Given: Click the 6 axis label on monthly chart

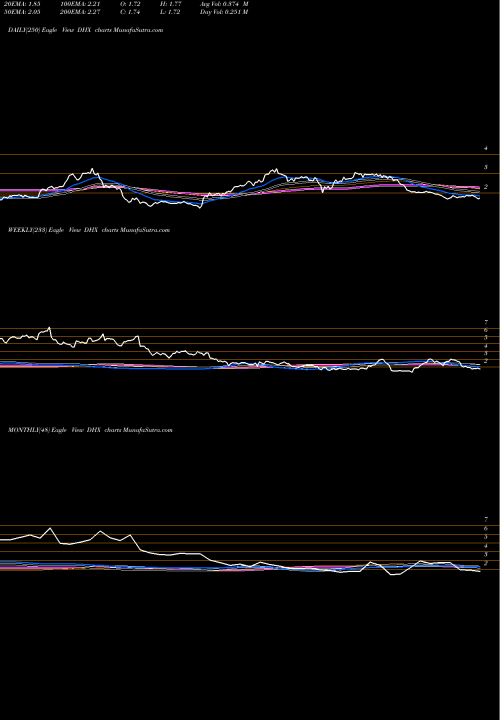Looking at the screenshot, I should pyautogui.click(x=485, y=529).
